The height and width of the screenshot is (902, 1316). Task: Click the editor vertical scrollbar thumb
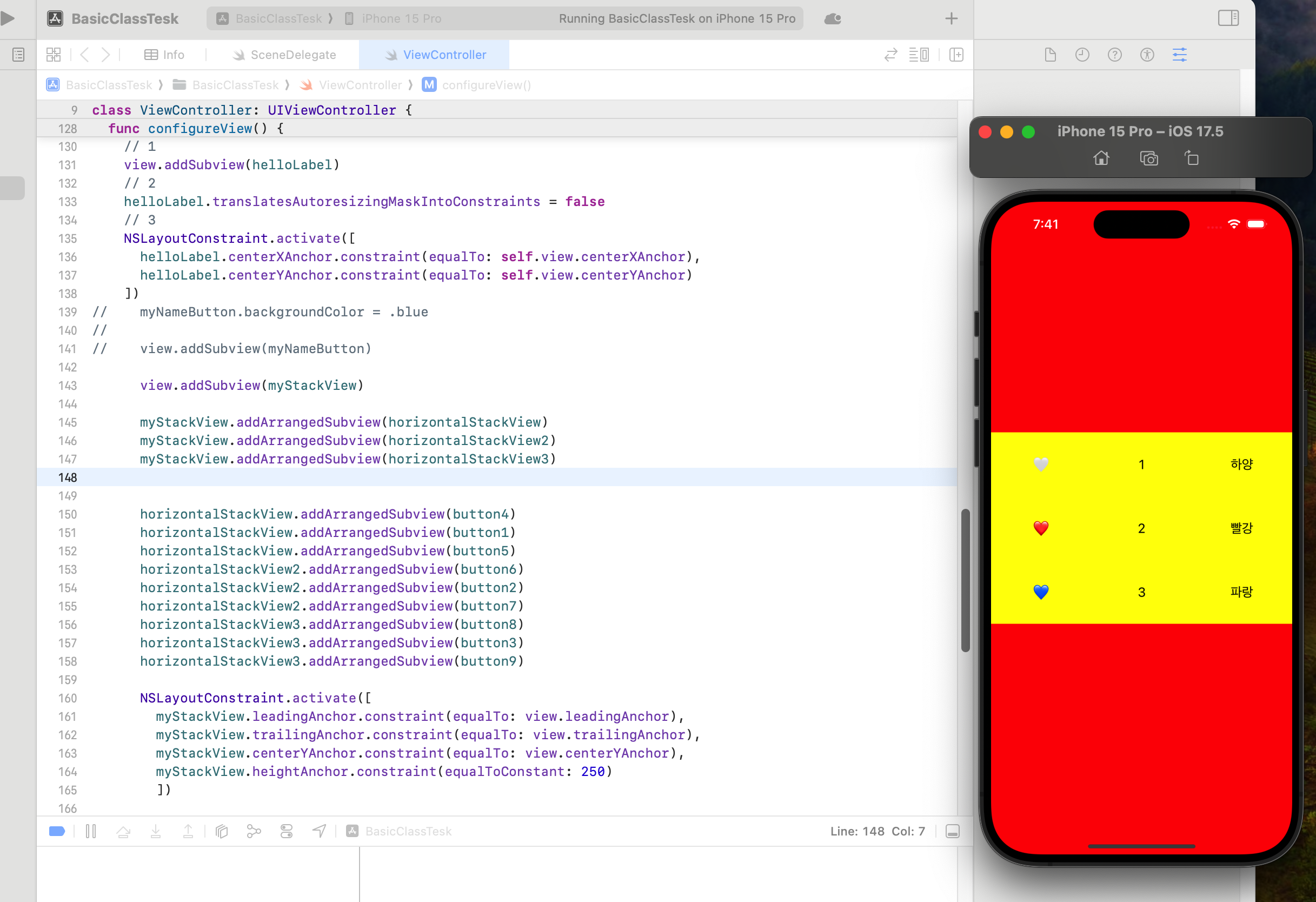pyautogui.click(x=966, y=580)
